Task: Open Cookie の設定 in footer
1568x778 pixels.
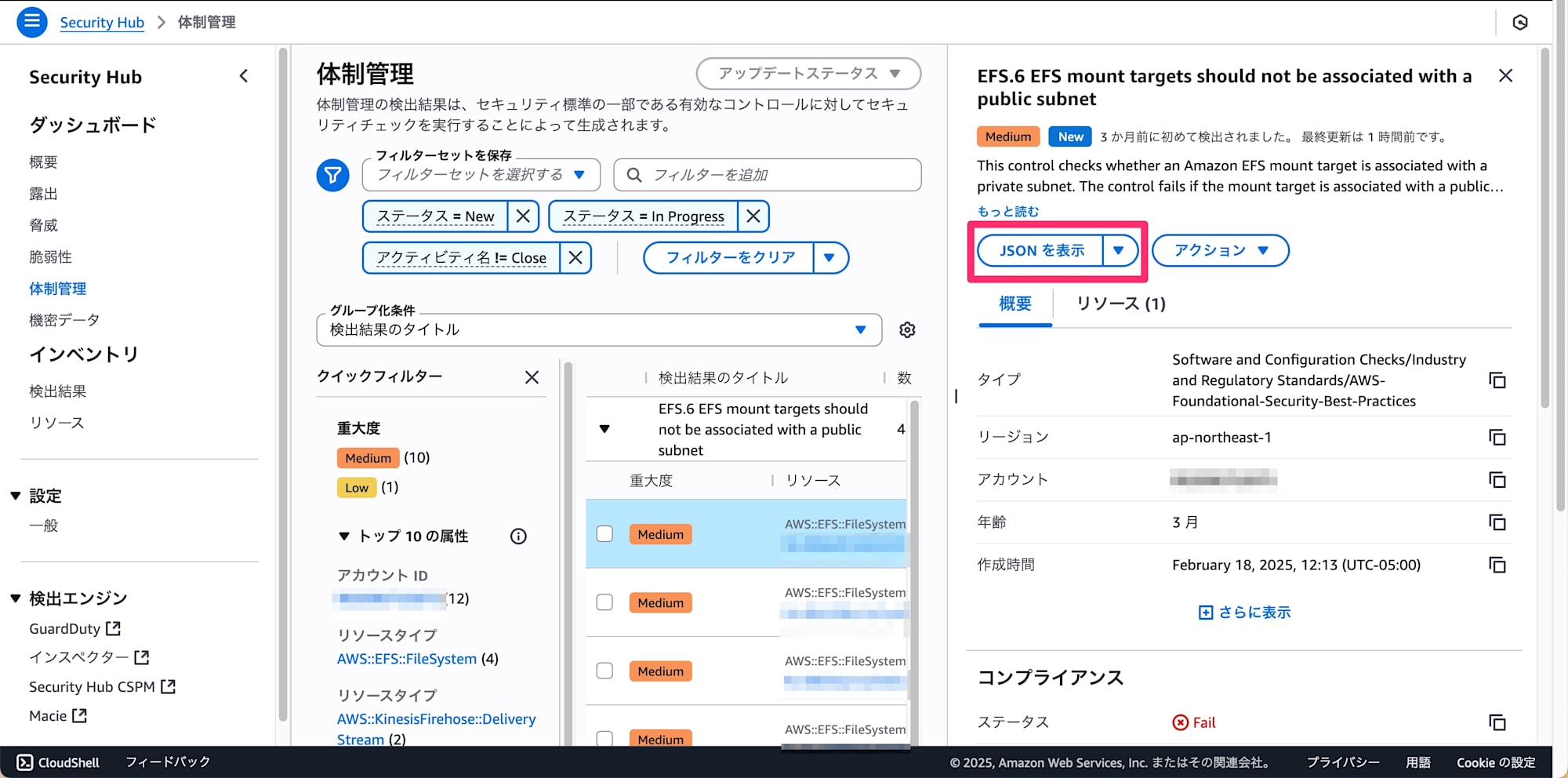Action: [x=1495, y=762]
